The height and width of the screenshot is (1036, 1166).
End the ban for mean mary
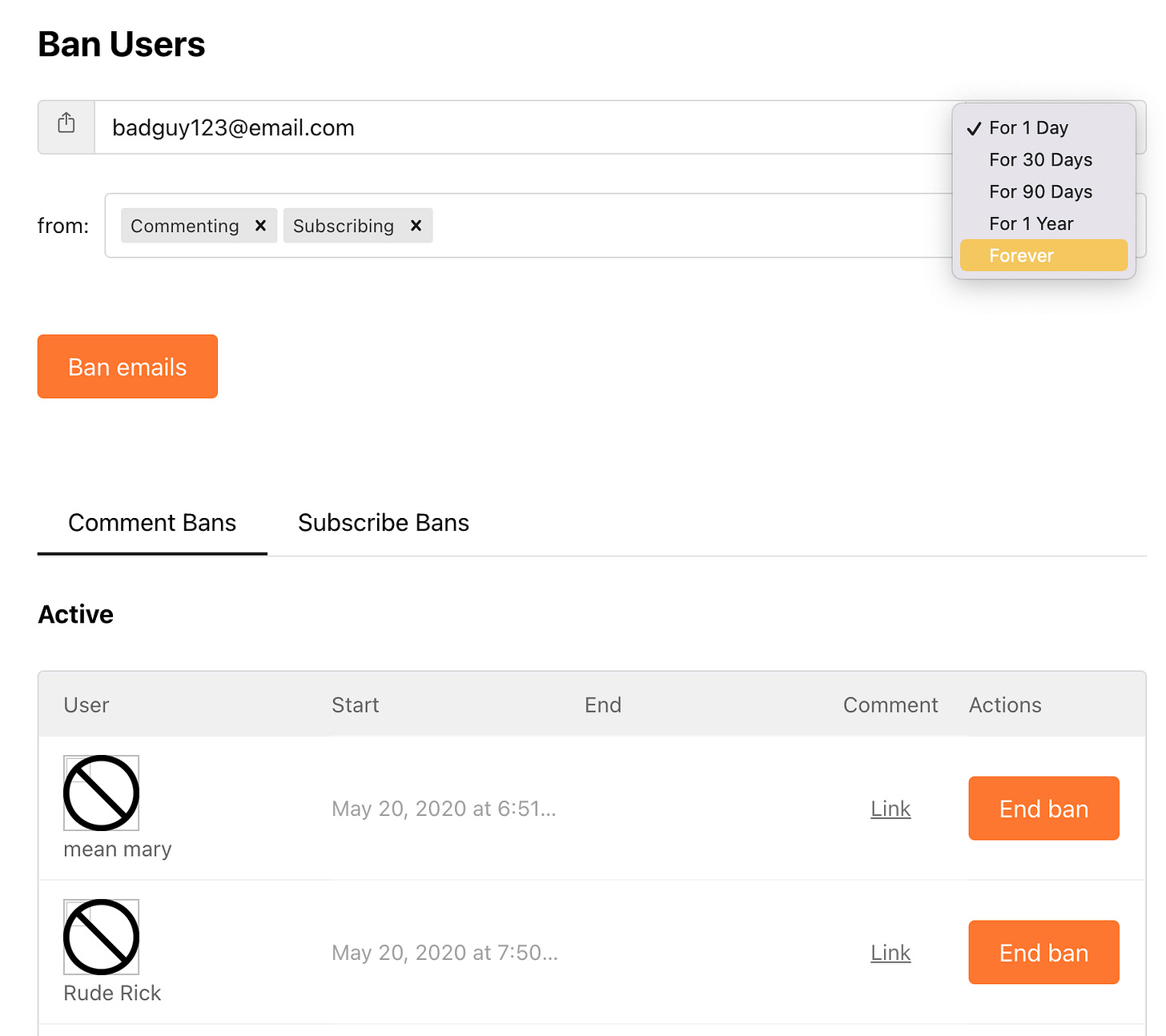coord(1043,808)
